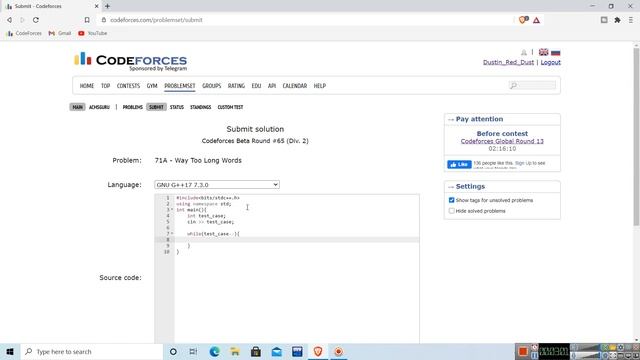The width and height of the screenshot is (640, 360).
Task: Click the Windows taskbar search box
Action: [x=91, y=351]
